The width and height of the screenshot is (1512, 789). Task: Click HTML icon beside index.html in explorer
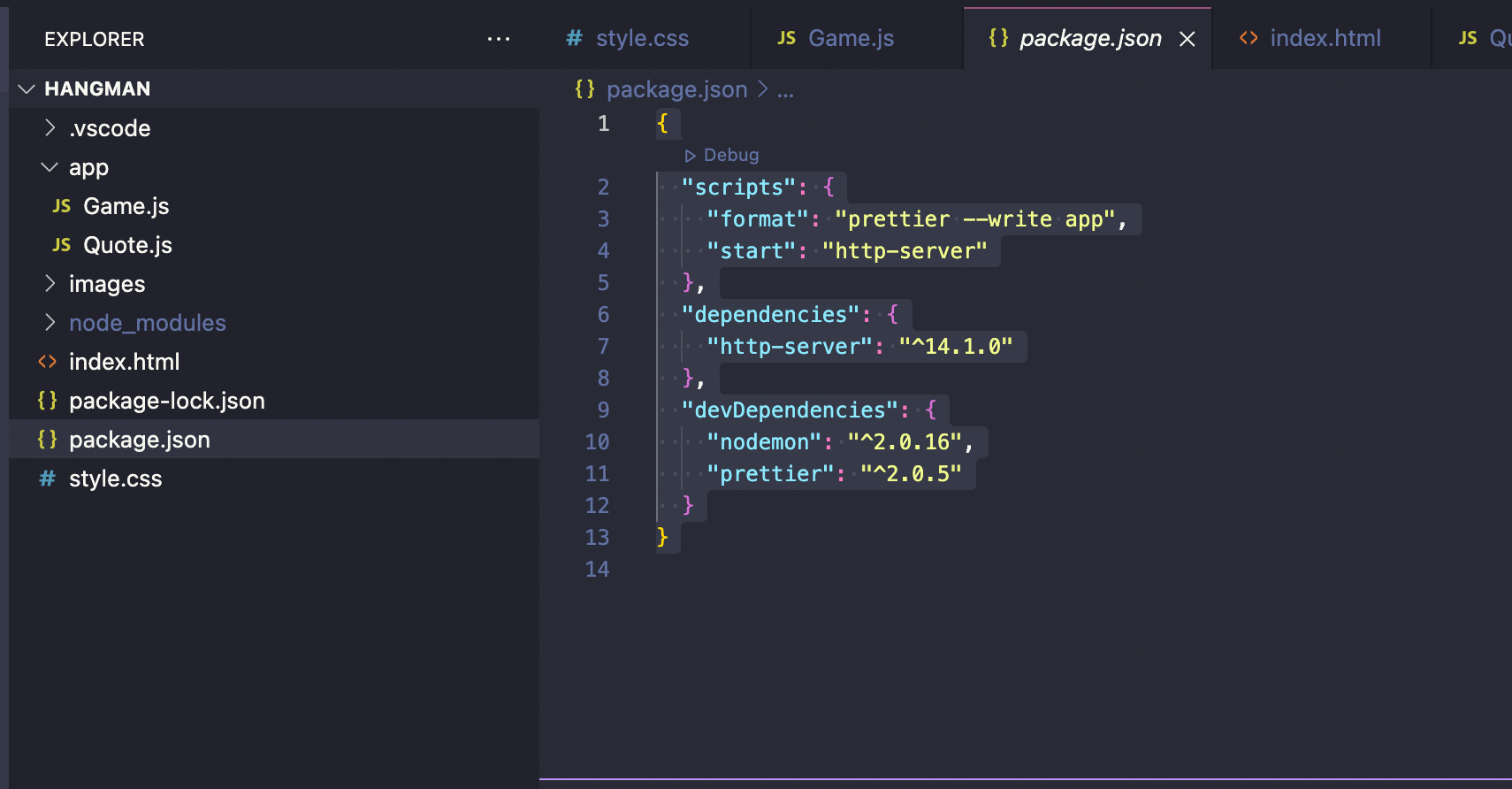pyautogui.click(x=47, y=362)
